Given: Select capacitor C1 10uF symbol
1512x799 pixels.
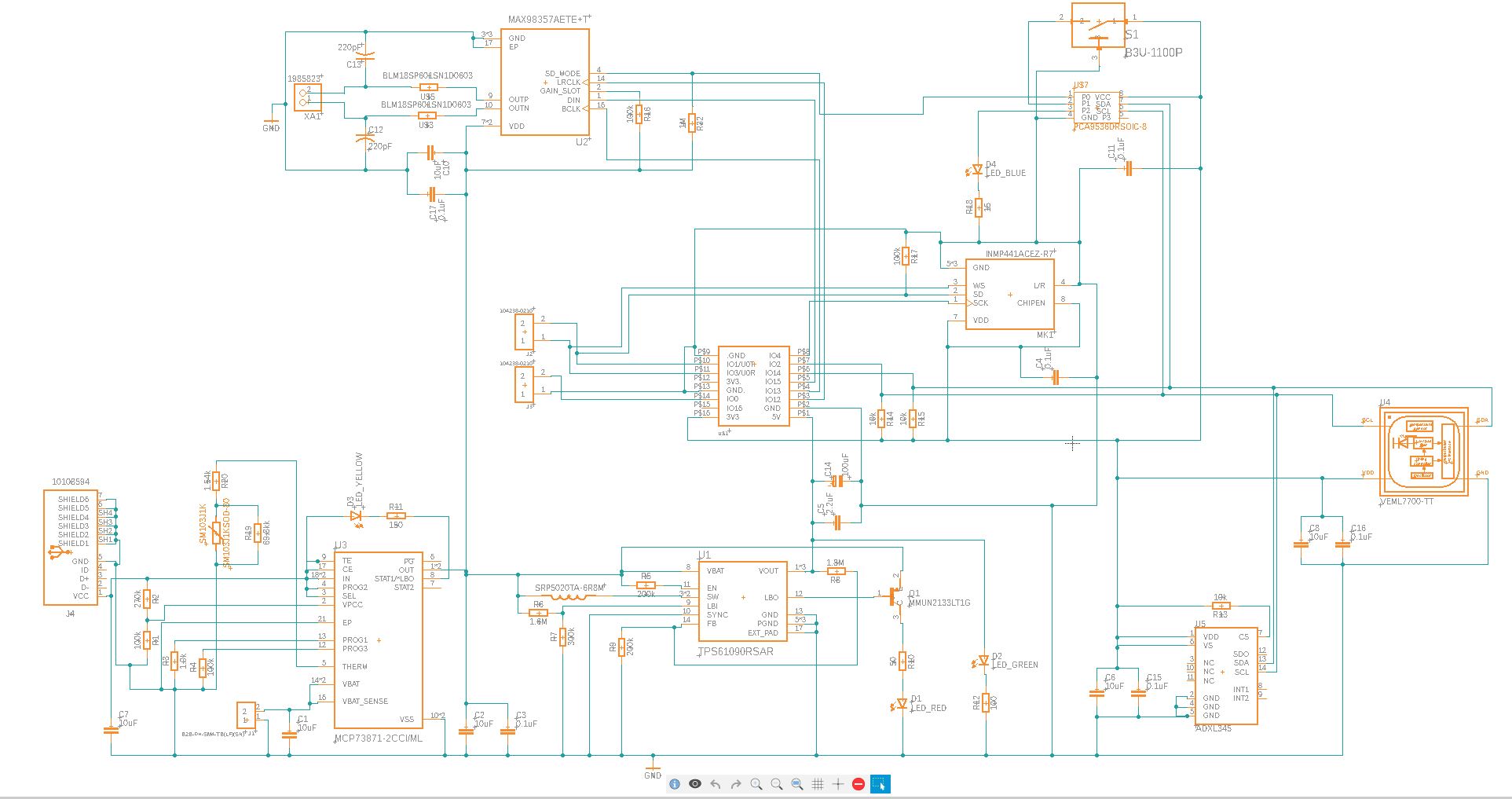Looking at the screenshot, I should [289, 734].
